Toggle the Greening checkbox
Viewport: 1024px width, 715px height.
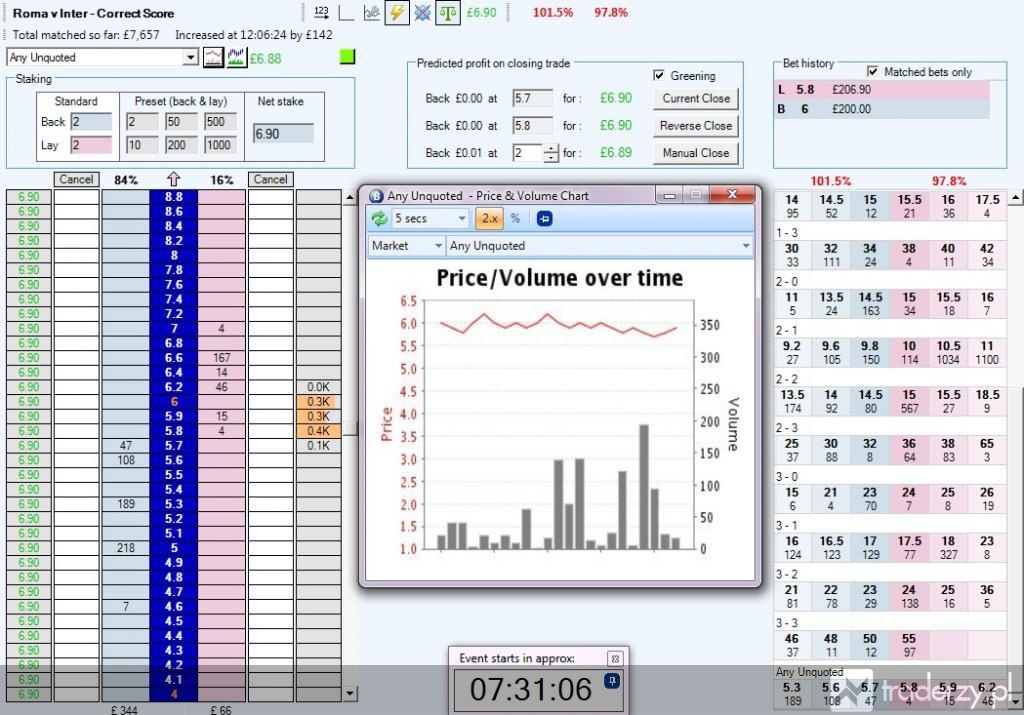pos(659,75)
